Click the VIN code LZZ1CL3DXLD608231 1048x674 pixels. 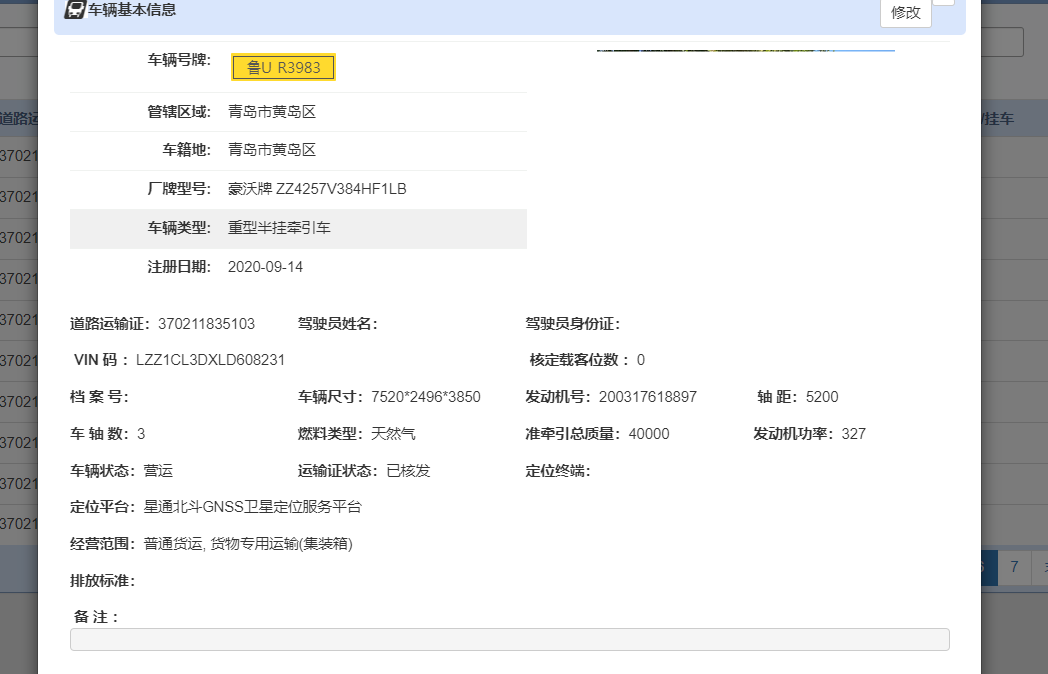pyautogui.click(x=211, y=360)
